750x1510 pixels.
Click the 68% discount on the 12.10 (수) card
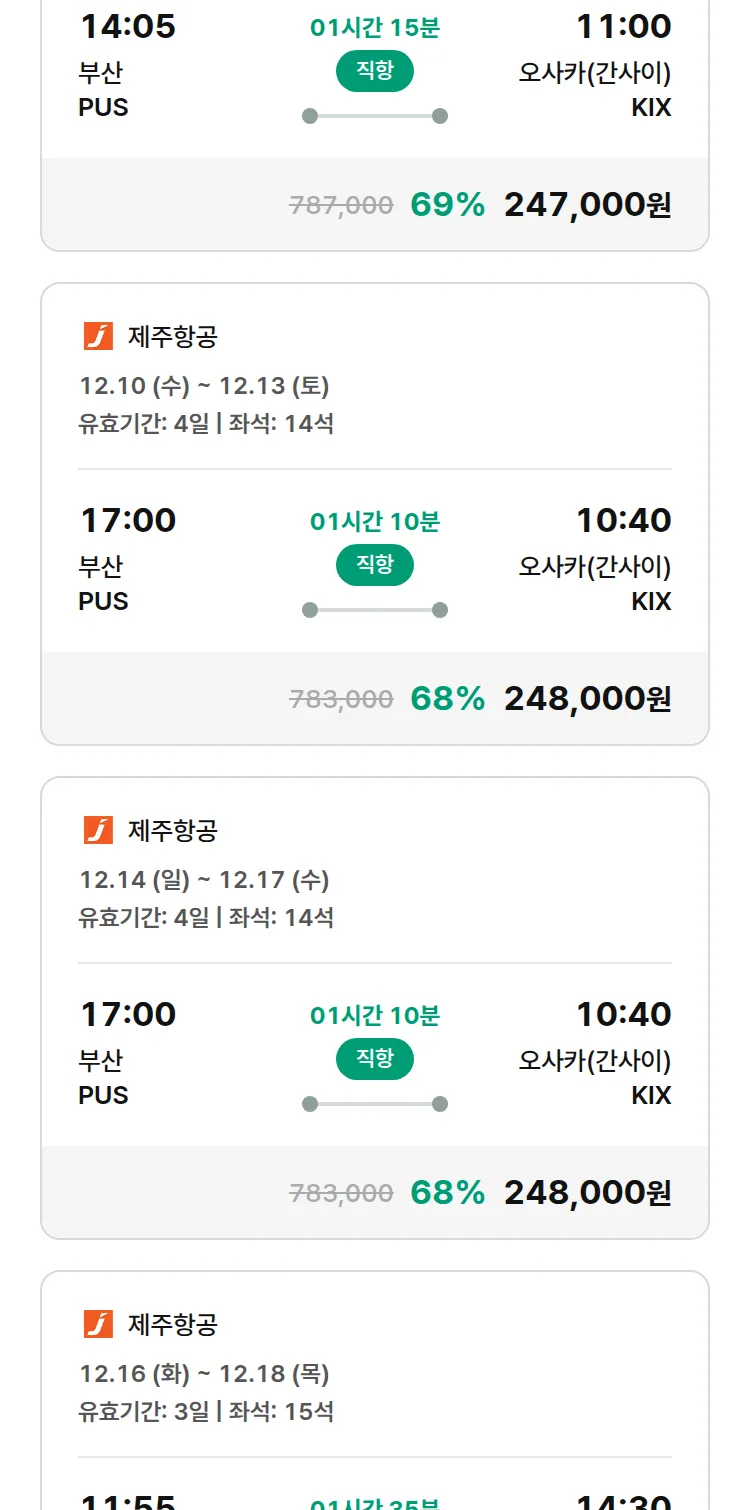click(447, 699)
